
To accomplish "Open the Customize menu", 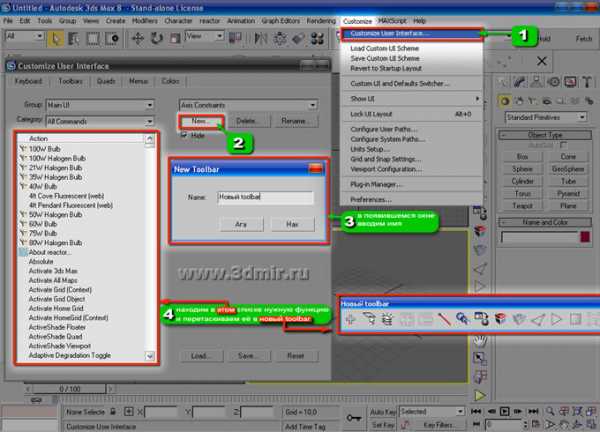I will tap(357, 21).
